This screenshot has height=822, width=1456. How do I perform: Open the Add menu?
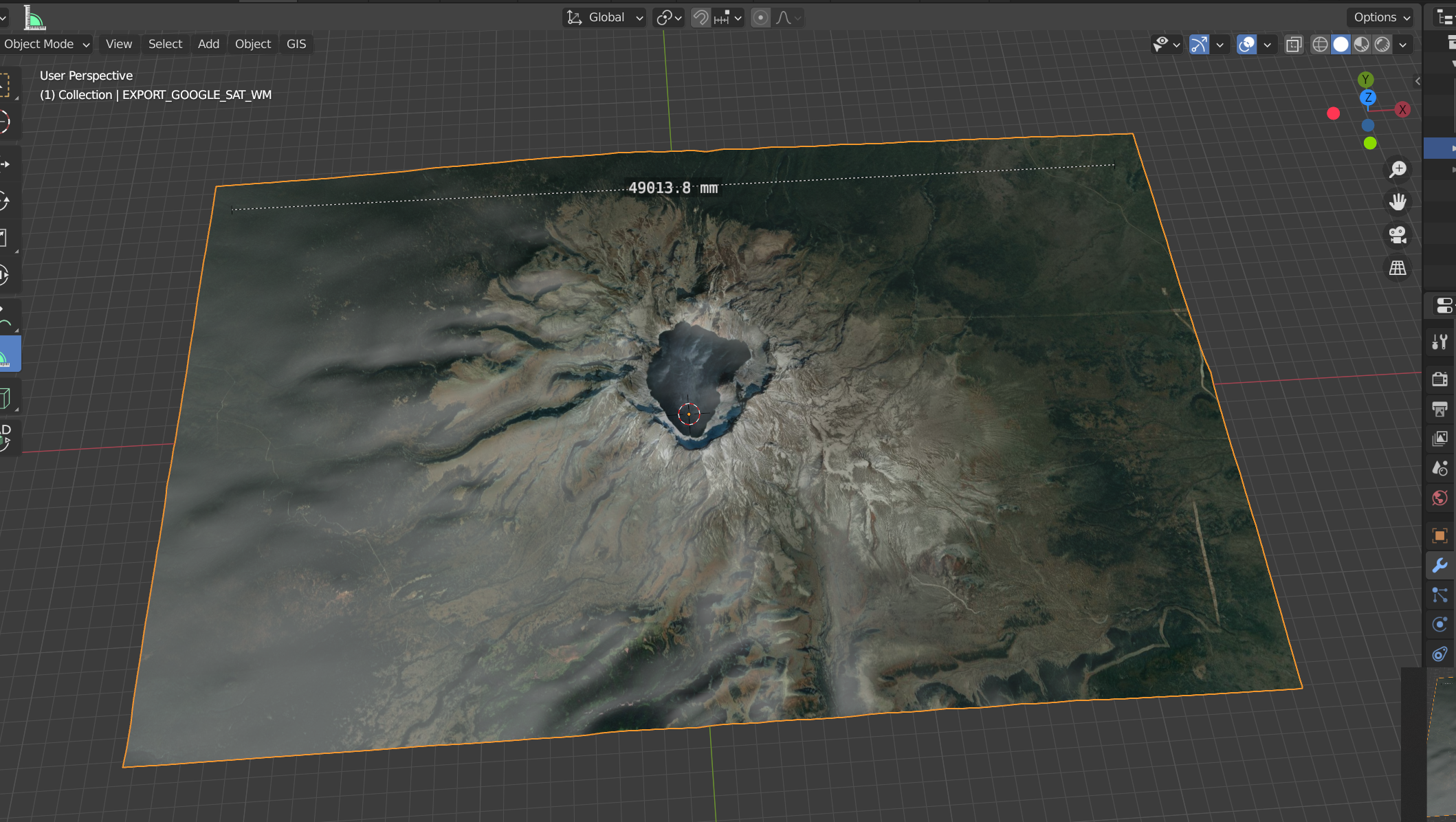(x=208, y=44)
